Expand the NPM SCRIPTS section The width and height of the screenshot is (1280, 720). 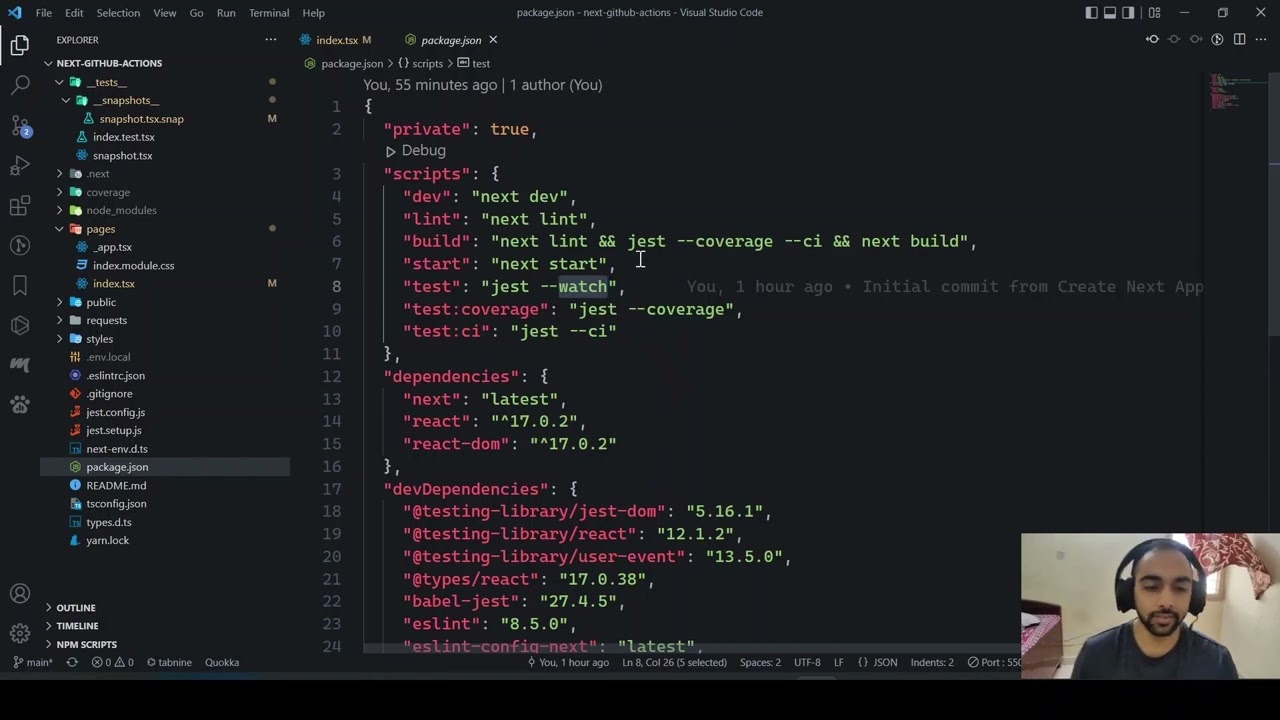click(86, 644)
